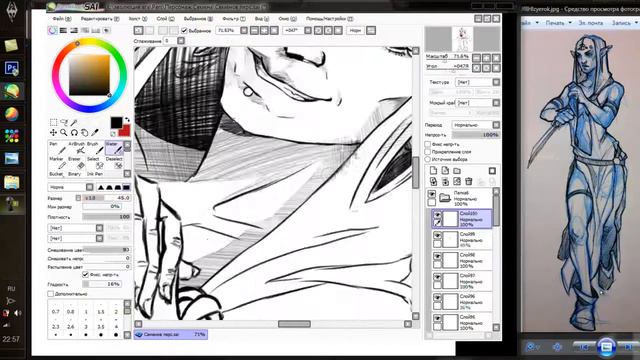This screenshot has height=360, width=640.
Task: Open second brush texture [Нет] dropdown
Action: pos(76,238)
